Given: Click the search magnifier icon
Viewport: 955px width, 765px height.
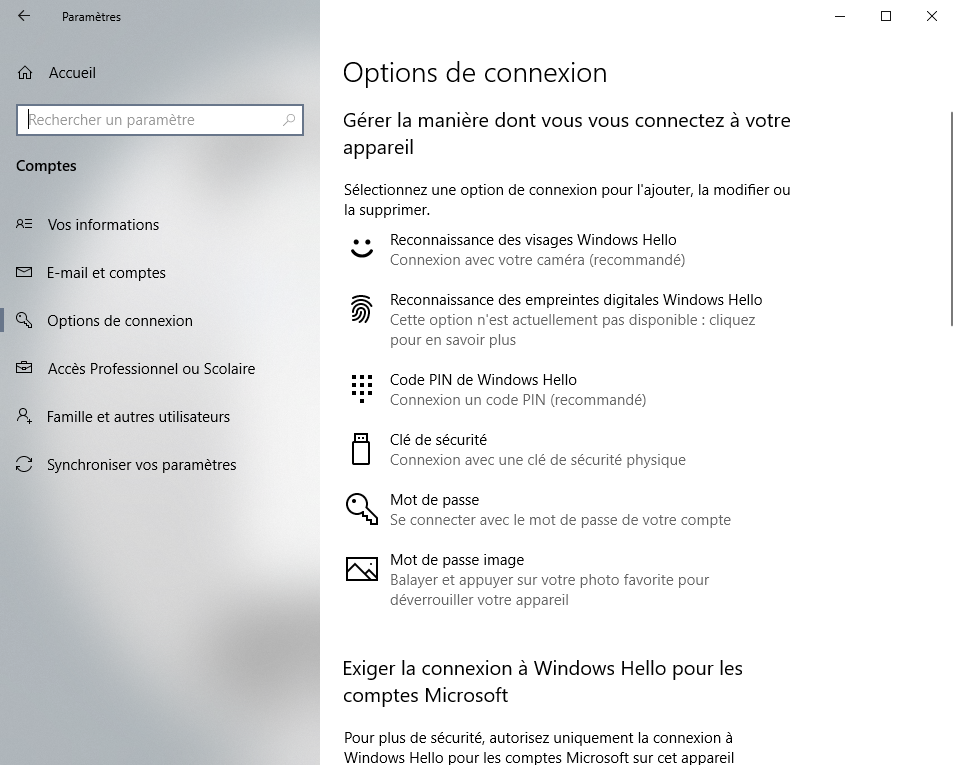Looking at the screenshot, I should pos(289,120).
